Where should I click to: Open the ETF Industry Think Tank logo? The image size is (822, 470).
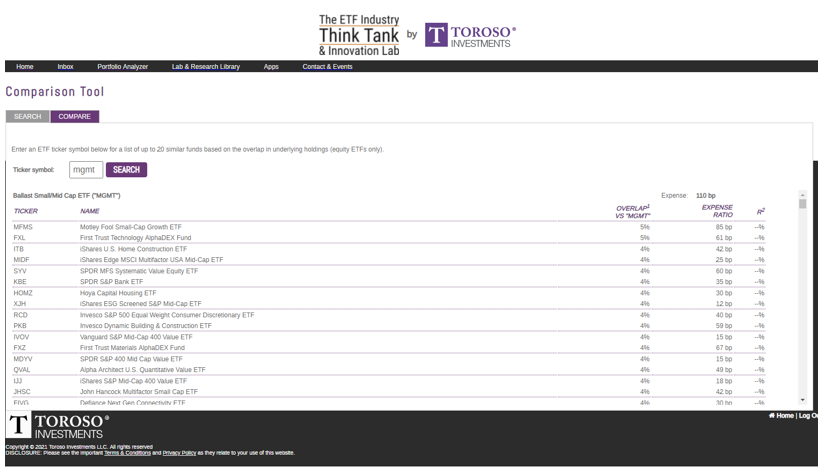359,35
